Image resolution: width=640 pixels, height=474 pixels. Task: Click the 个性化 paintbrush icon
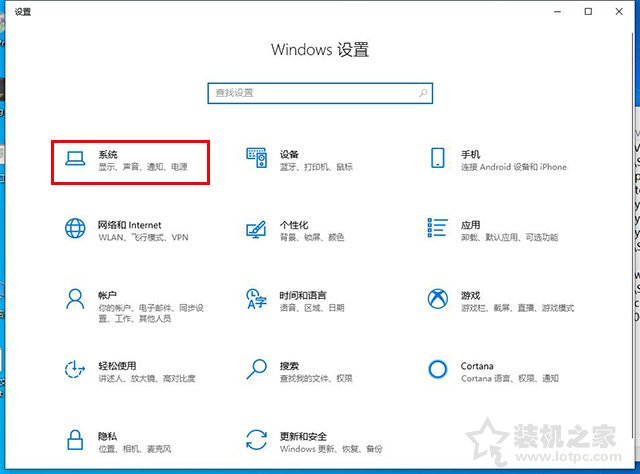[256, 229]
